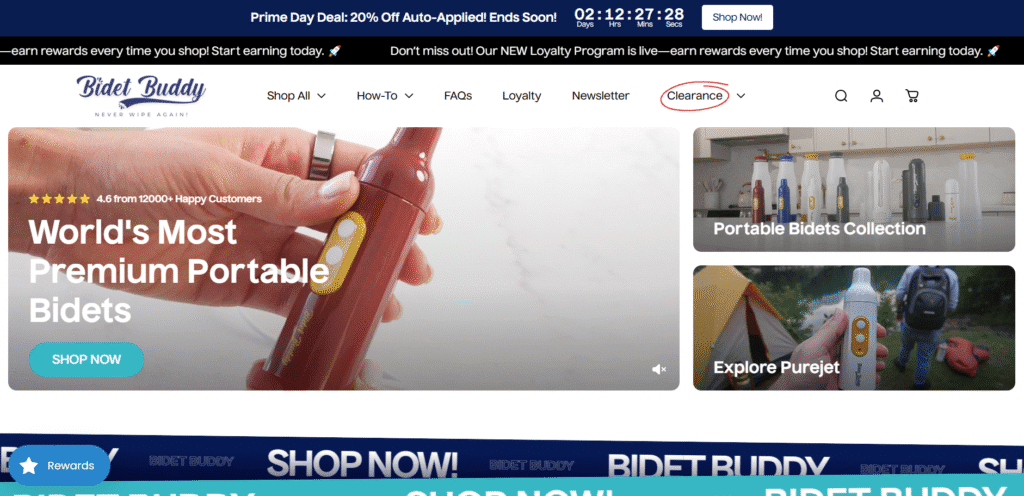Go to the Loyalty page

(521, 96)
